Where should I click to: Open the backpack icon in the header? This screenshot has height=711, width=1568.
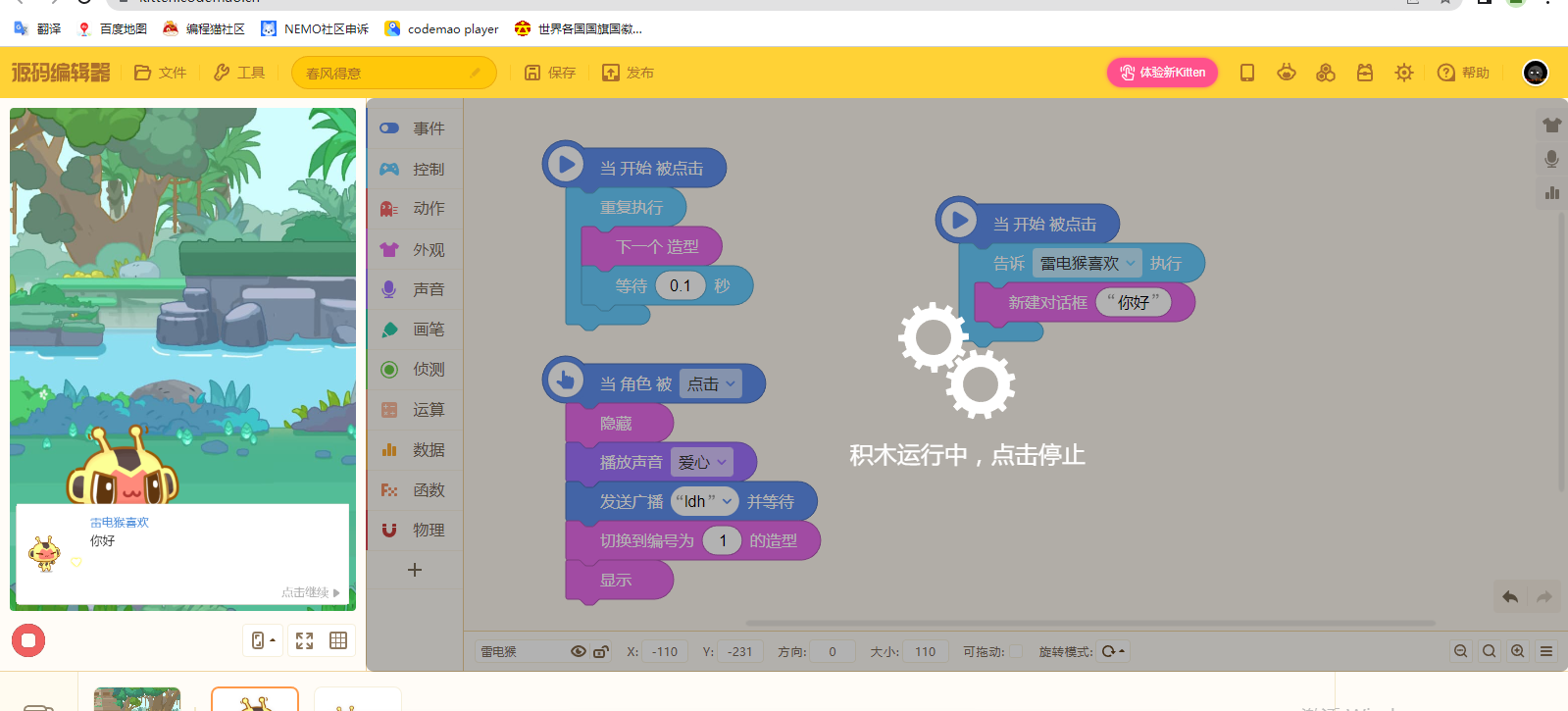click(x=1365, y=73)
